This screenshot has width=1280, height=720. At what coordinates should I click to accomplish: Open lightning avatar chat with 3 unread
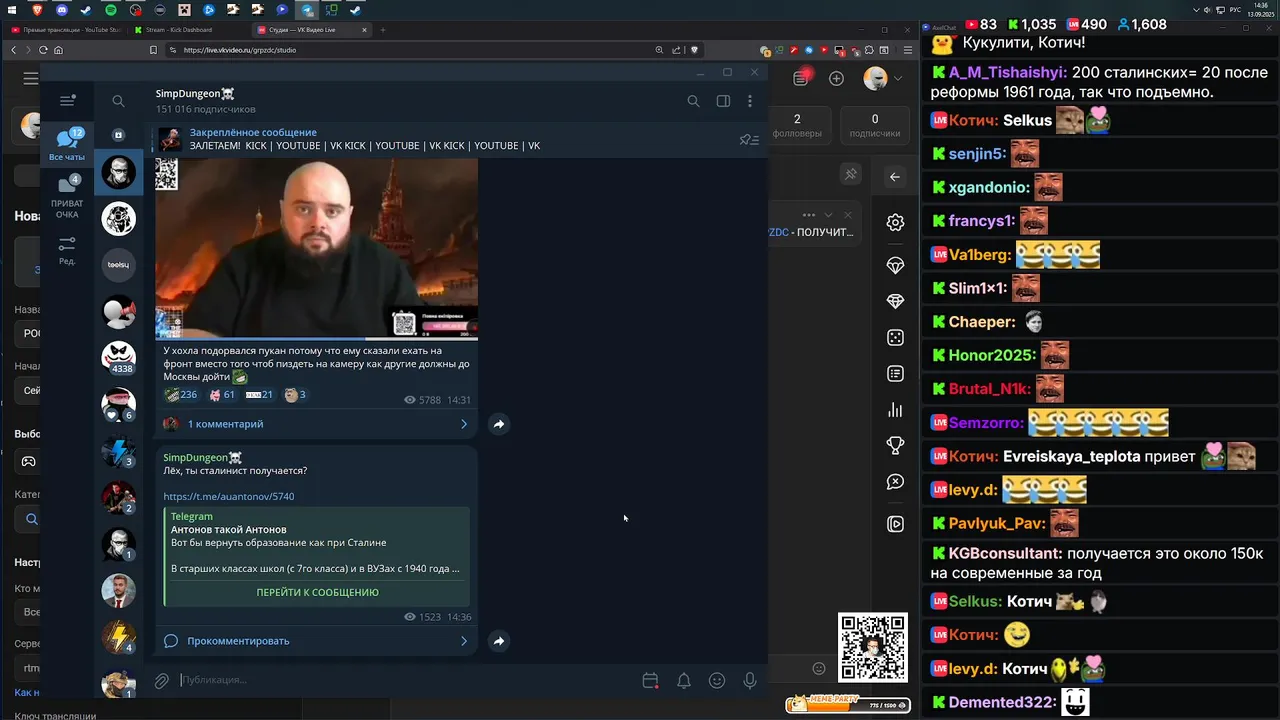pyautogui.click(x=119, y=450)
